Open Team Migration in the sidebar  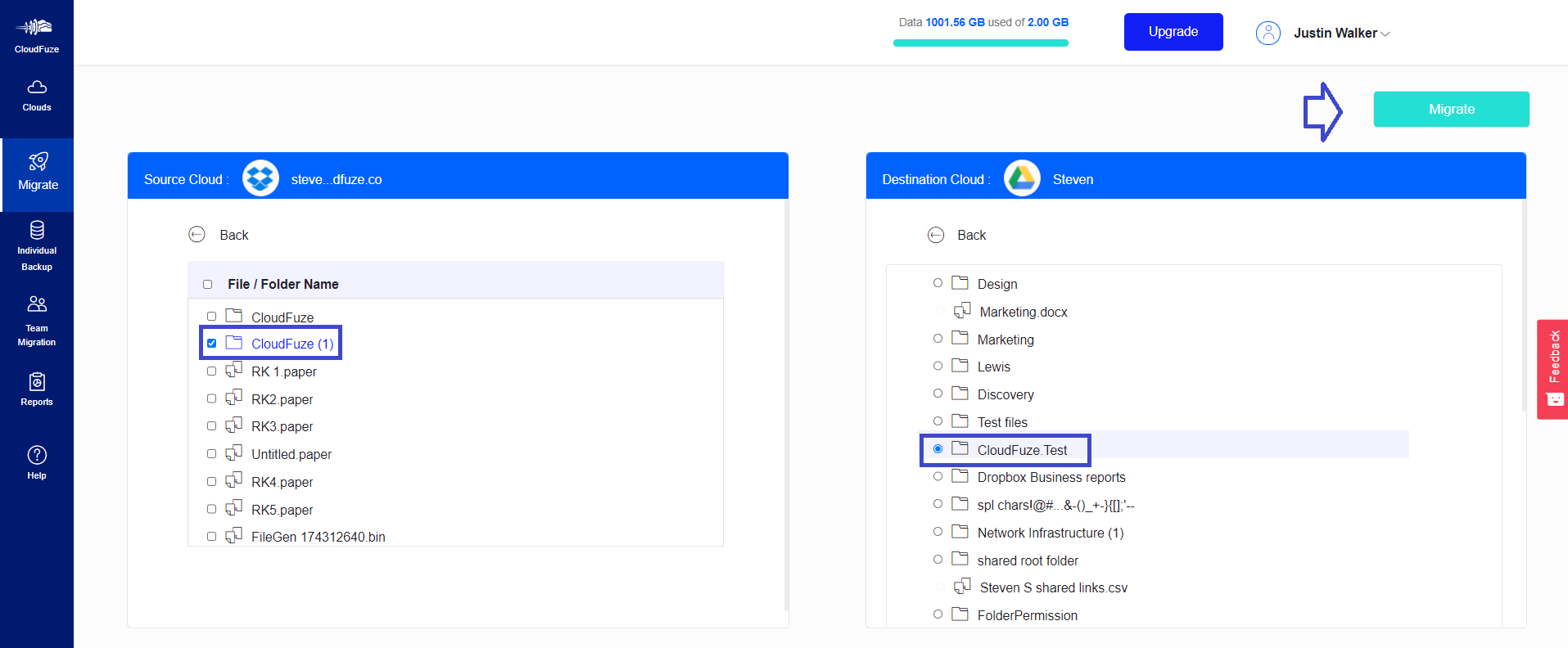(x=37, y=321)
